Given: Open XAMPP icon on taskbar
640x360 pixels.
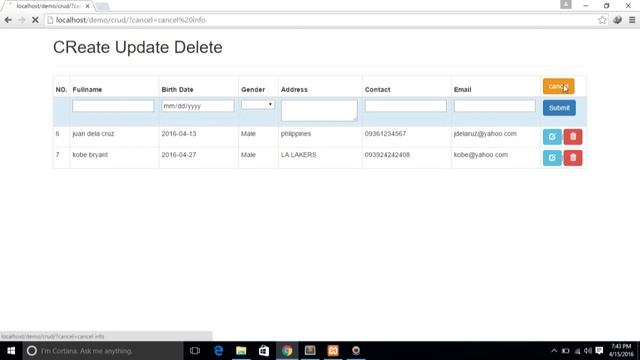Looking at the screenshot, I should click(333, 351).
